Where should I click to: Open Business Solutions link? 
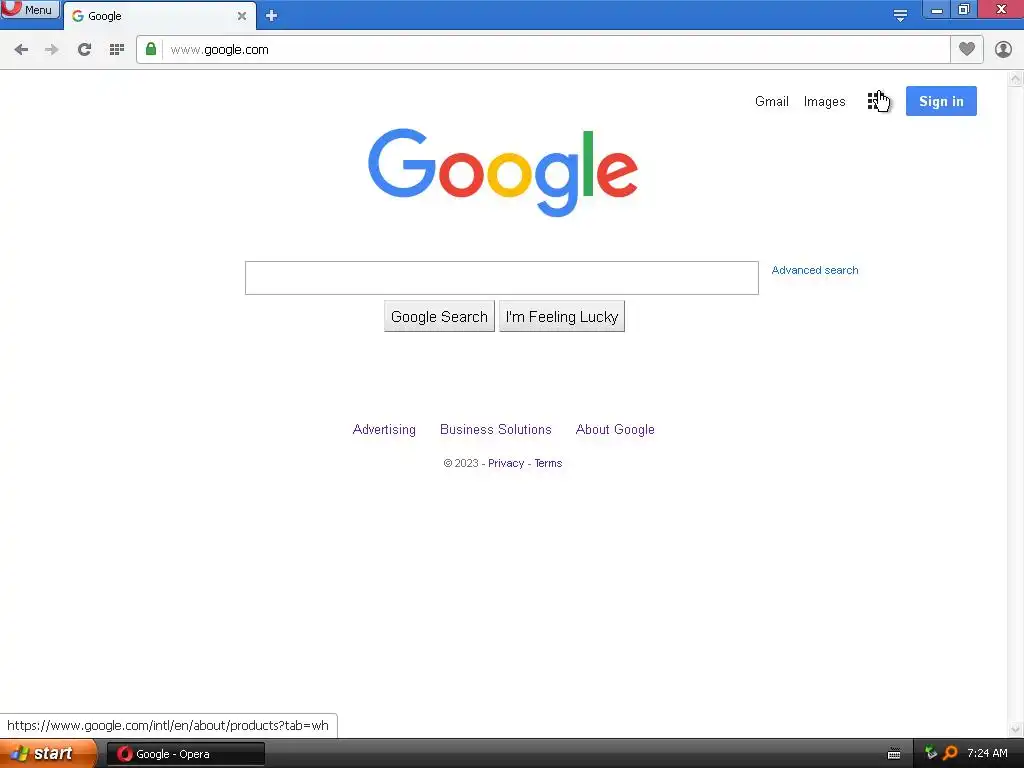pyautogui.click(x=496, y=430)
